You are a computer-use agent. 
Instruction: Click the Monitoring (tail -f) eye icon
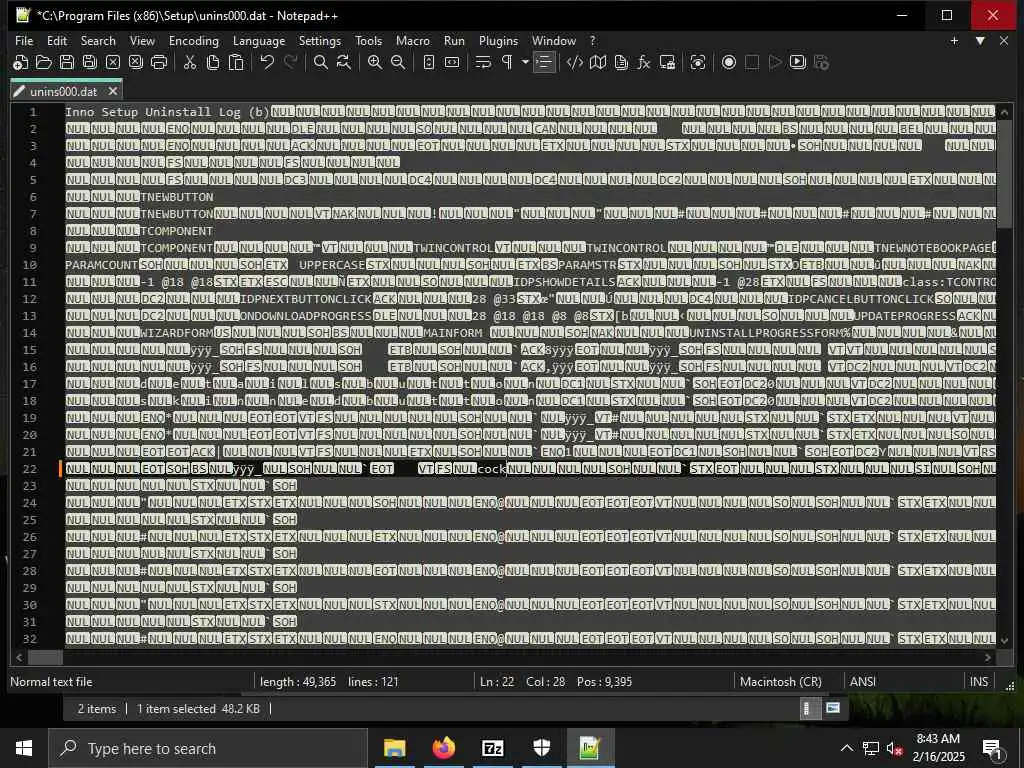point(697,63)
